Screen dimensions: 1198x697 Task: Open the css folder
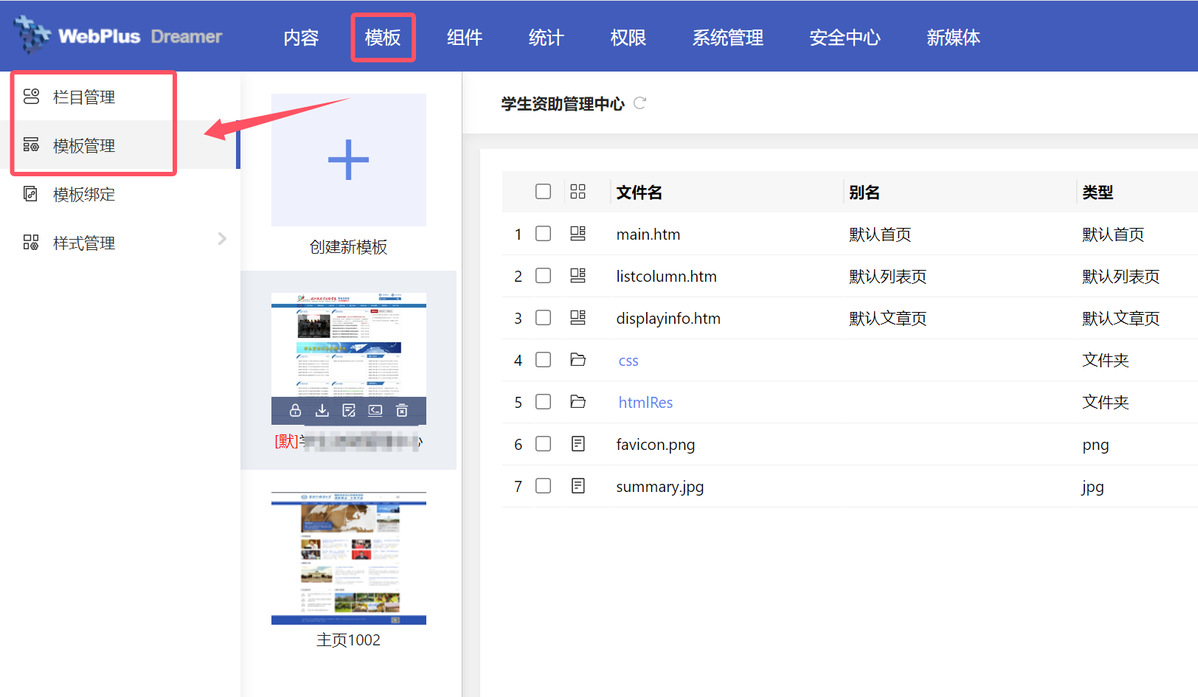628,361
